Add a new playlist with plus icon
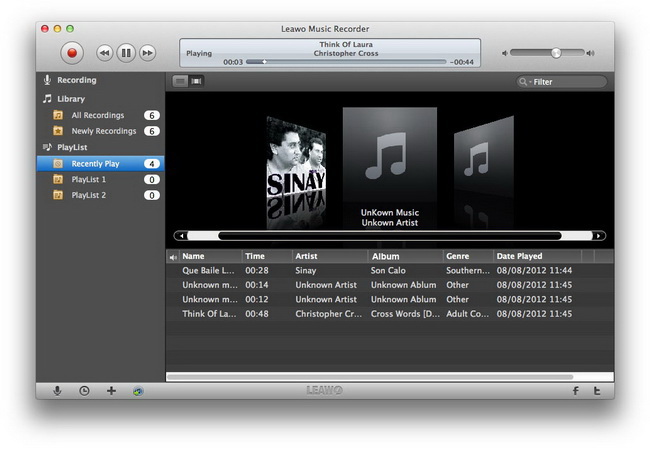Image resolution: width=650 pixels, height=449 pixels. (111, 390)
